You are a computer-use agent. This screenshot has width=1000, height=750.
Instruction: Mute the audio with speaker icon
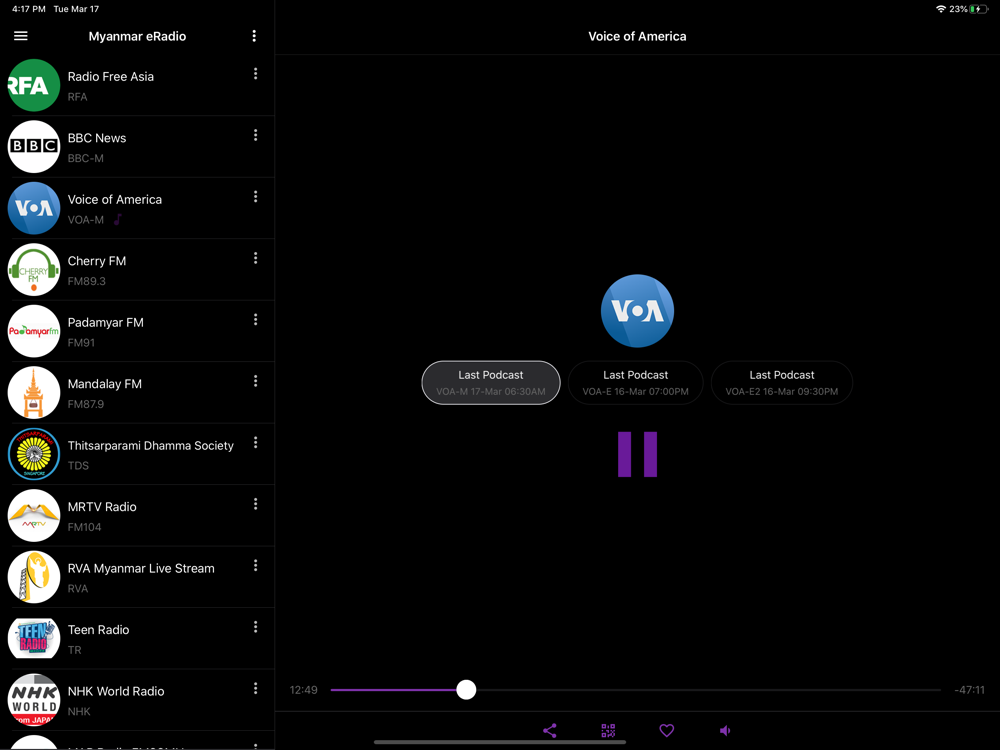[724, 730]
